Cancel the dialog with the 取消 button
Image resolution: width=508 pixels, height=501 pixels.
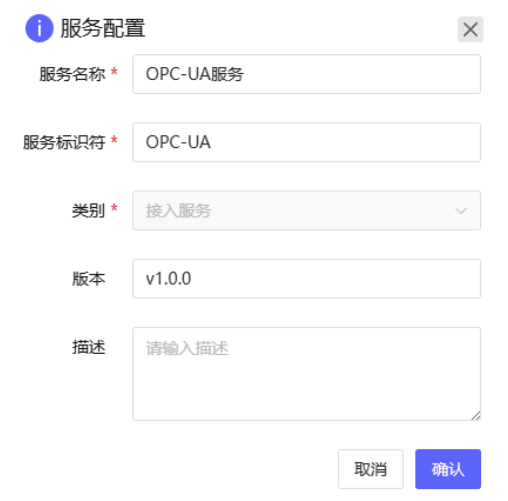coord(370,469)
